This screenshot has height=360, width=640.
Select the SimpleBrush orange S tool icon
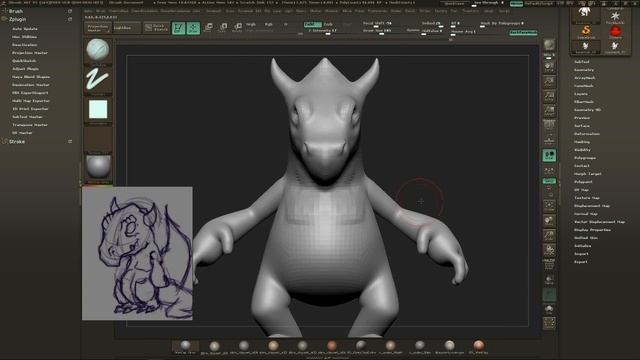[586, 31]
